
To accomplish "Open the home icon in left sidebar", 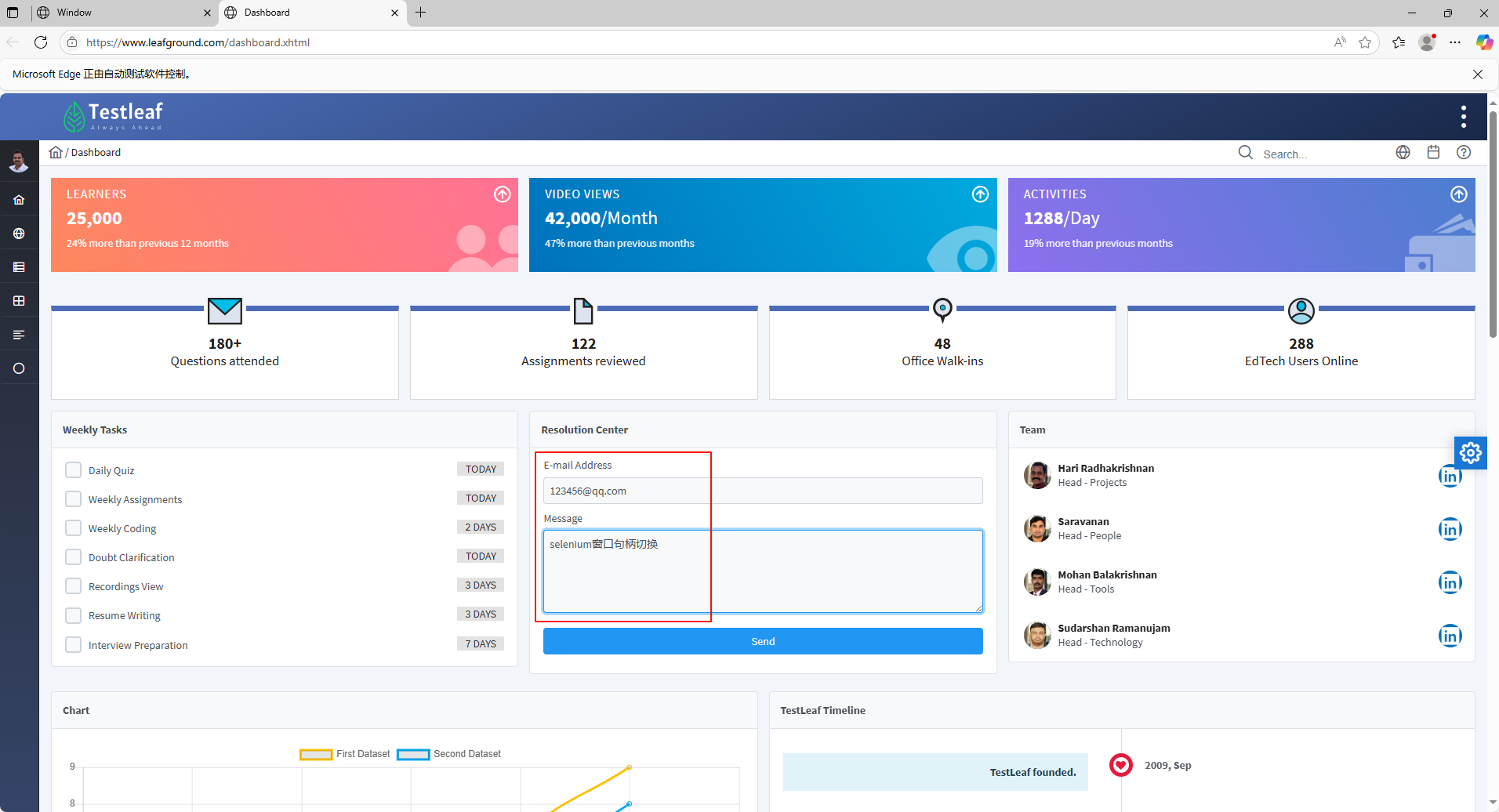I will (x=19, y=200).
